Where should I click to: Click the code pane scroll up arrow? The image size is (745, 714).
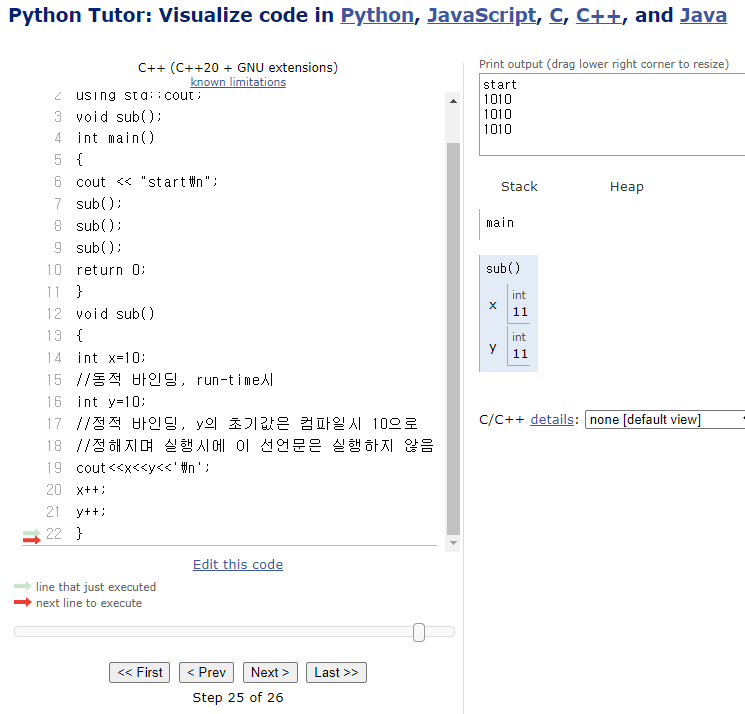(453, 101)
